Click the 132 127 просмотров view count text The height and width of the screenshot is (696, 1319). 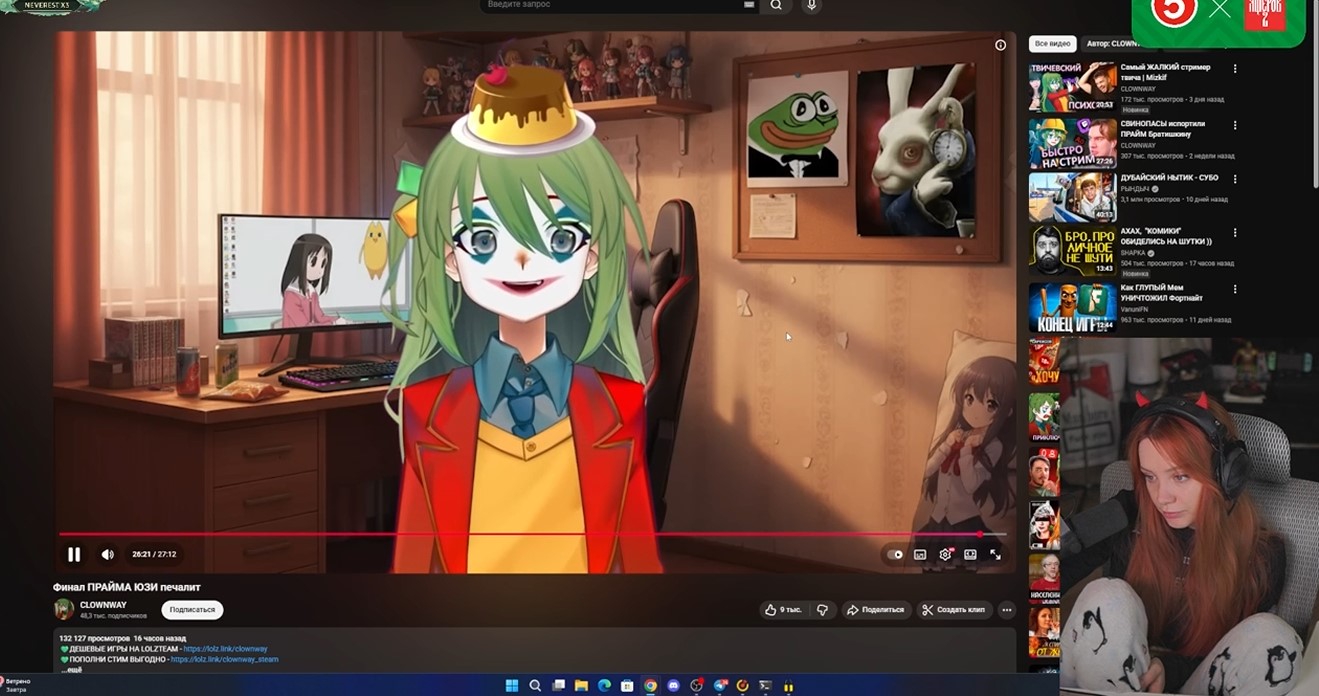click(x=93, y=638)
